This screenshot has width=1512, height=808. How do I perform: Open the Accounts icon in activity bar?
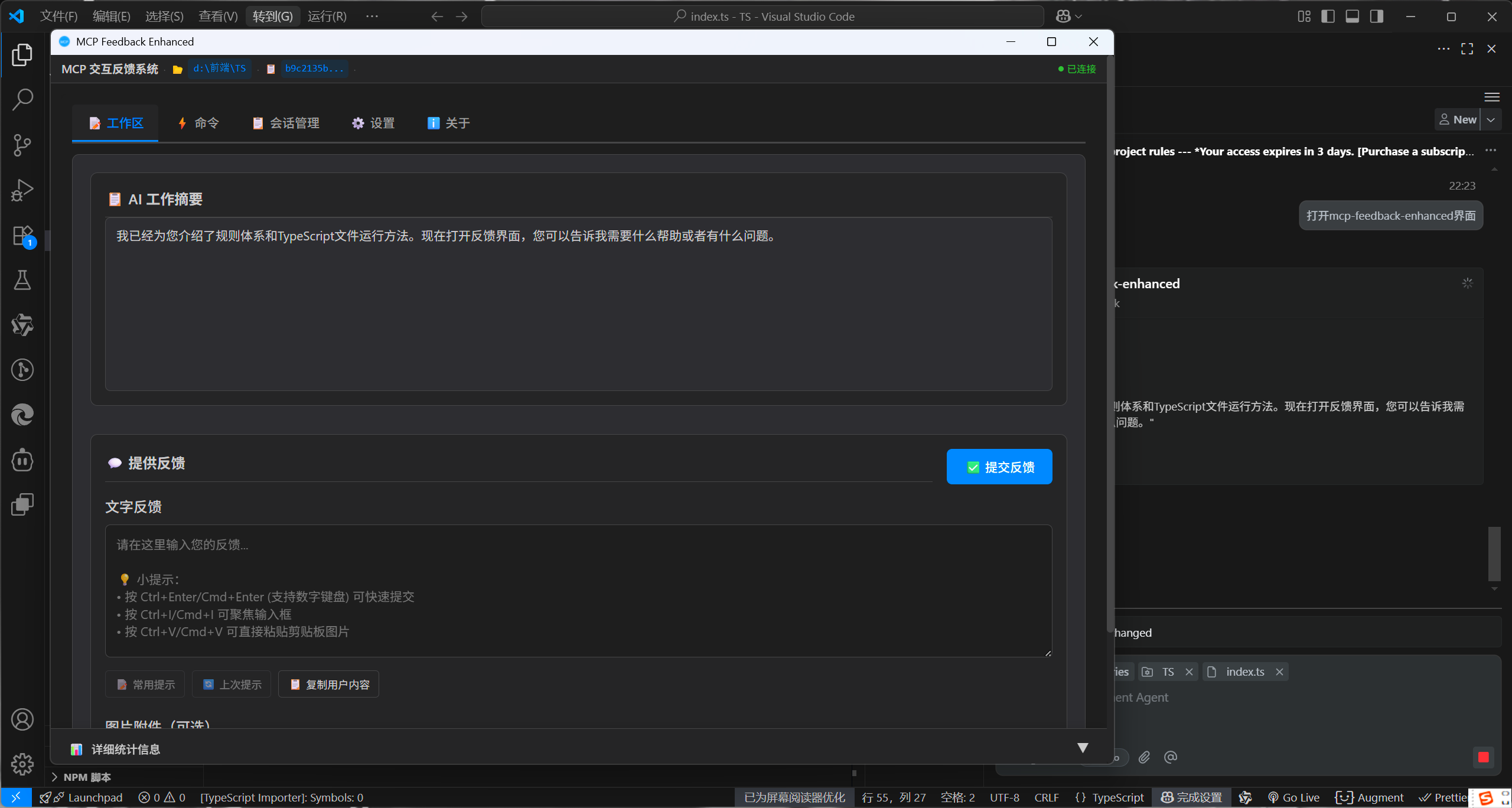(x=22, y=719)
